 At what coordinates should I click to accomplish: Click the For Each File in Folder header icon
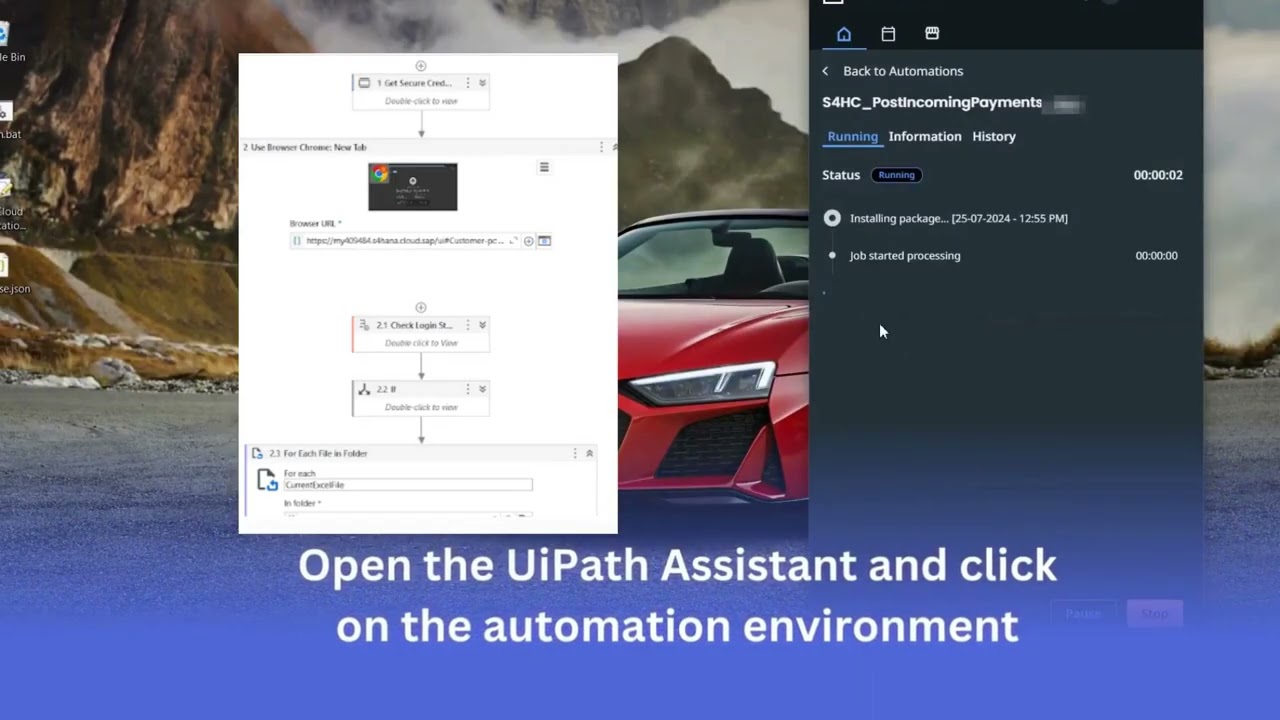[257, 453]
